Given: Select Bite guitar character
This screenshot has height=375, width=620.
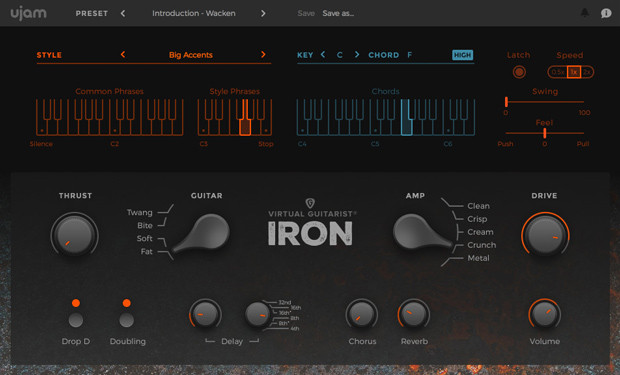Looking at the screenshot, I should click(145, 225).
